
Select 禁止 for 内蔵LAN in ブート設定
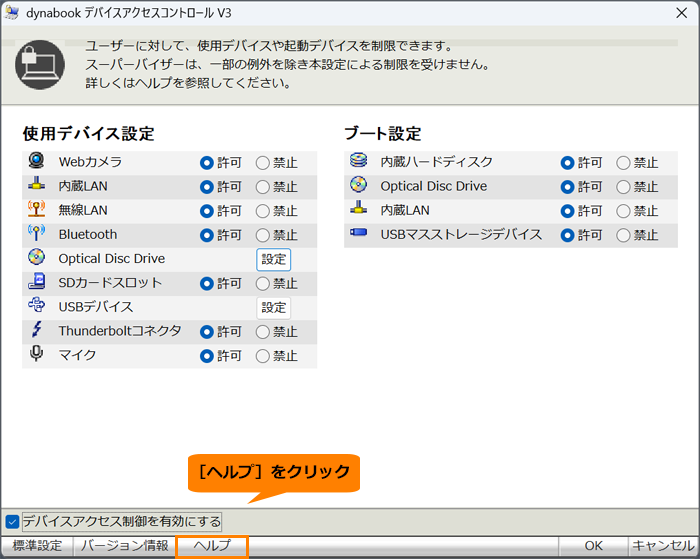pos(623,211)
